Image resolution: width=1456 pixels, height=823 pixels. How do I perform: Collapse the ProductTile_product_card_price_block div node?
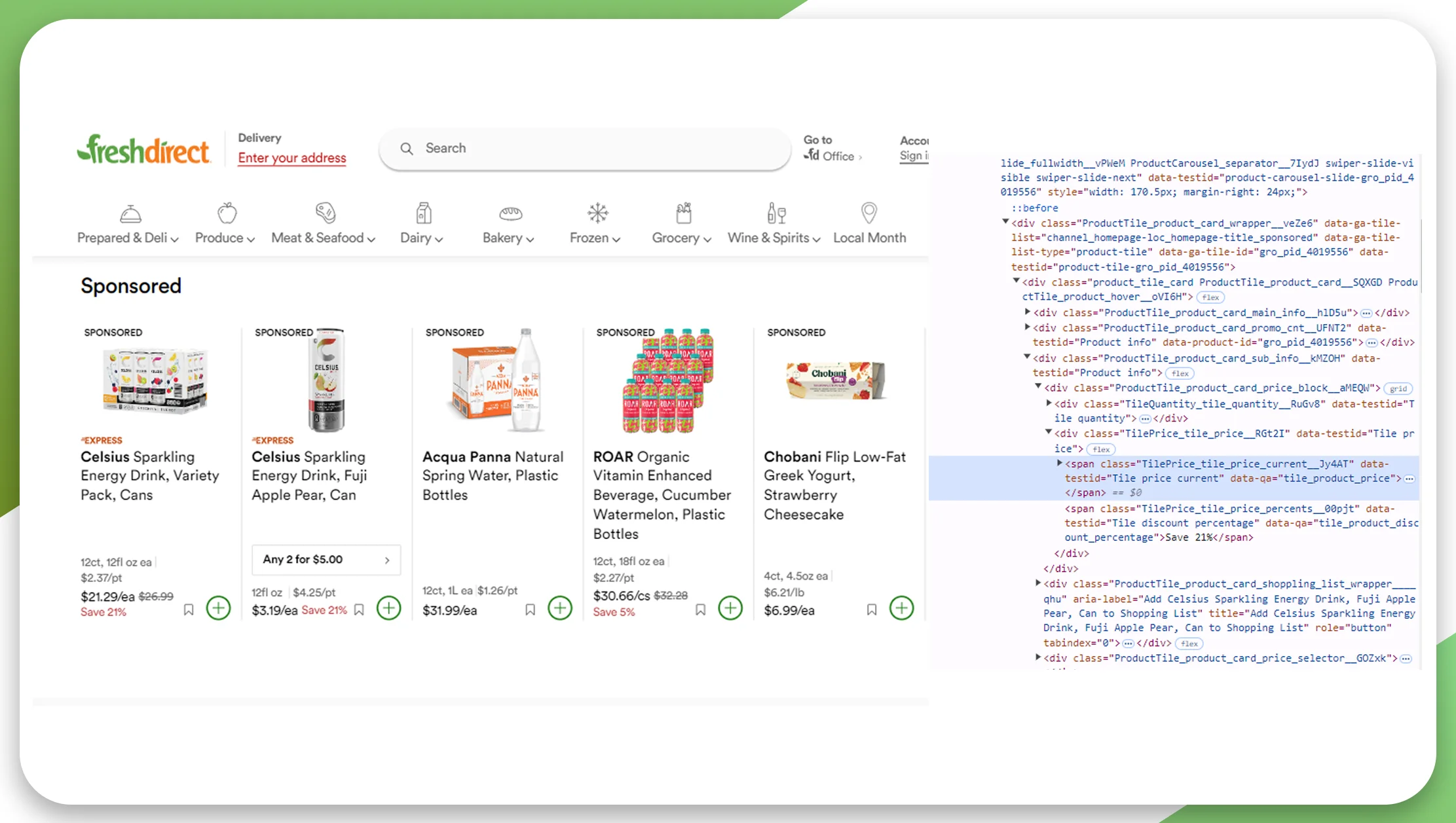1038,387
